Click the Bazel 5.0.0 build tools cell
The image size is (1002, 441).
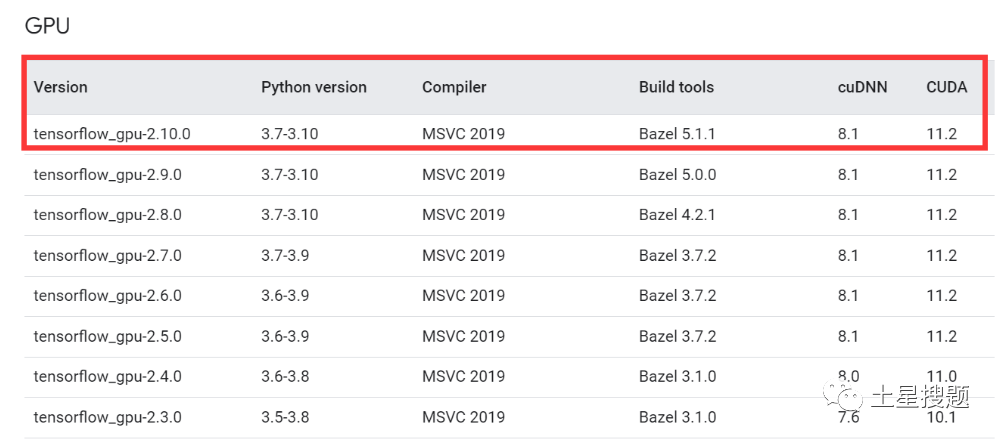(x=677, y=174)
